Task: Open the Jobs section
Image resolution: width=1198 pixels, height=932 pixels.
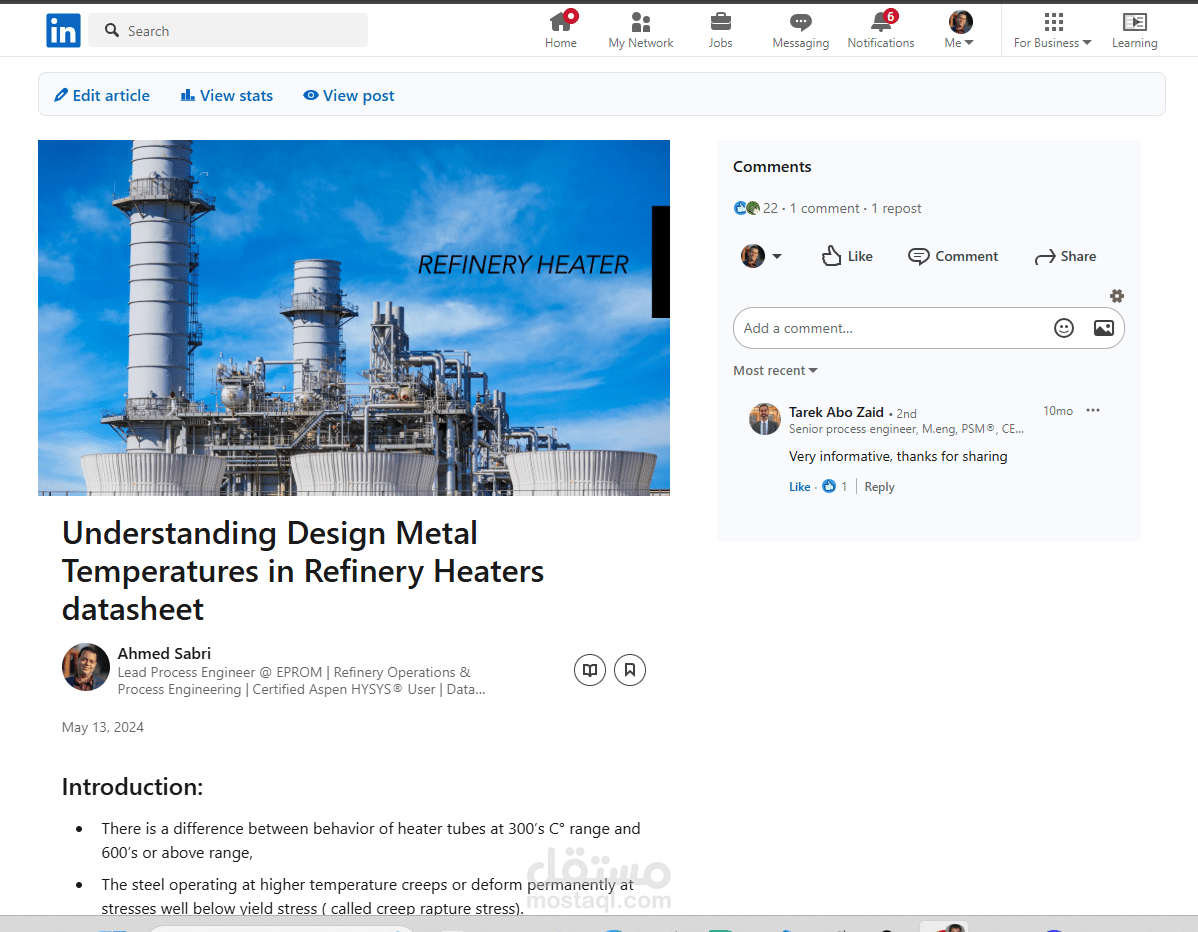Action: pos(720,31)
